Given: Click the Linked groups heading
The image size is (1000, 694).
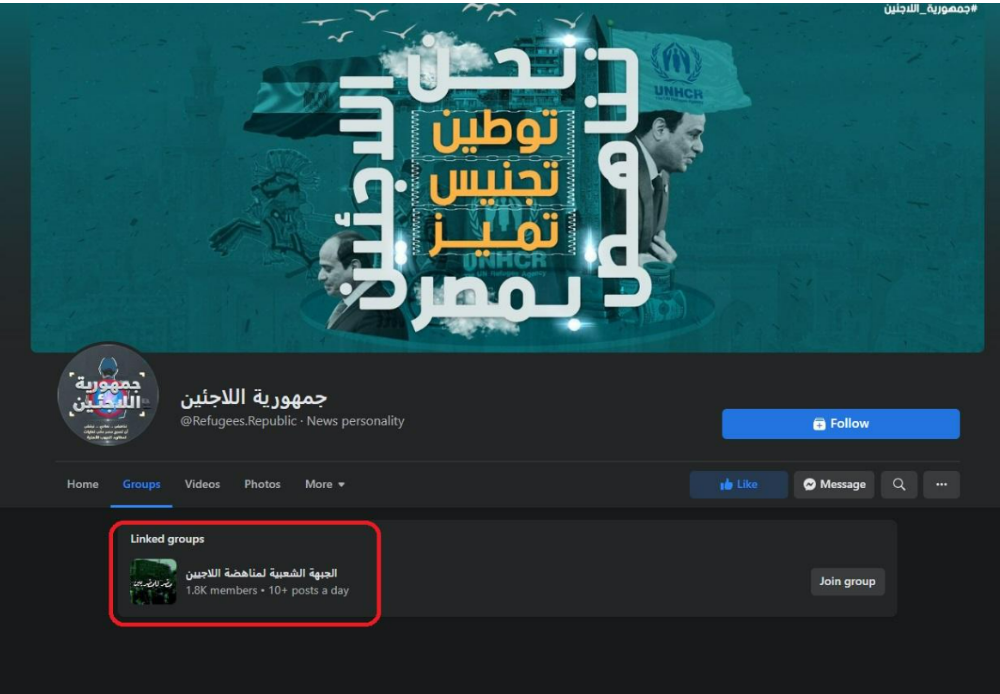Looking at the screenshot, I should pos(167,539).
